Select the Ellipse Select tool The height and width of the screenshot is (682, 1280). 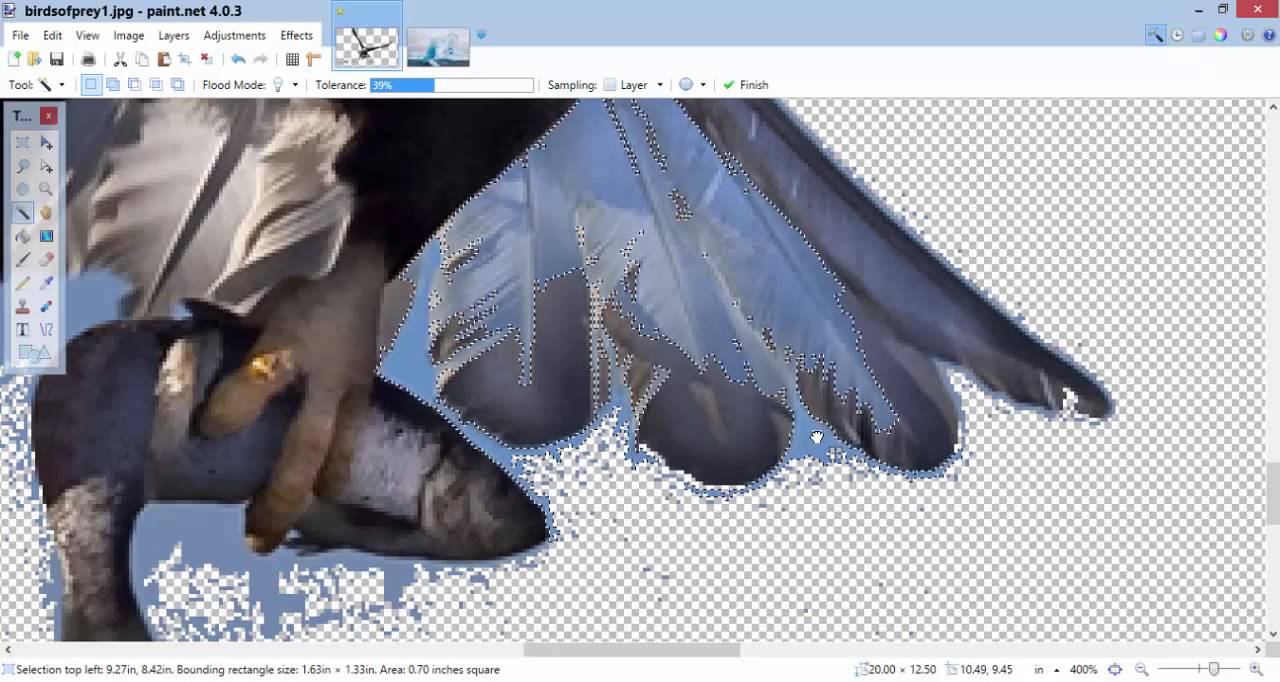tap(22, 190)
